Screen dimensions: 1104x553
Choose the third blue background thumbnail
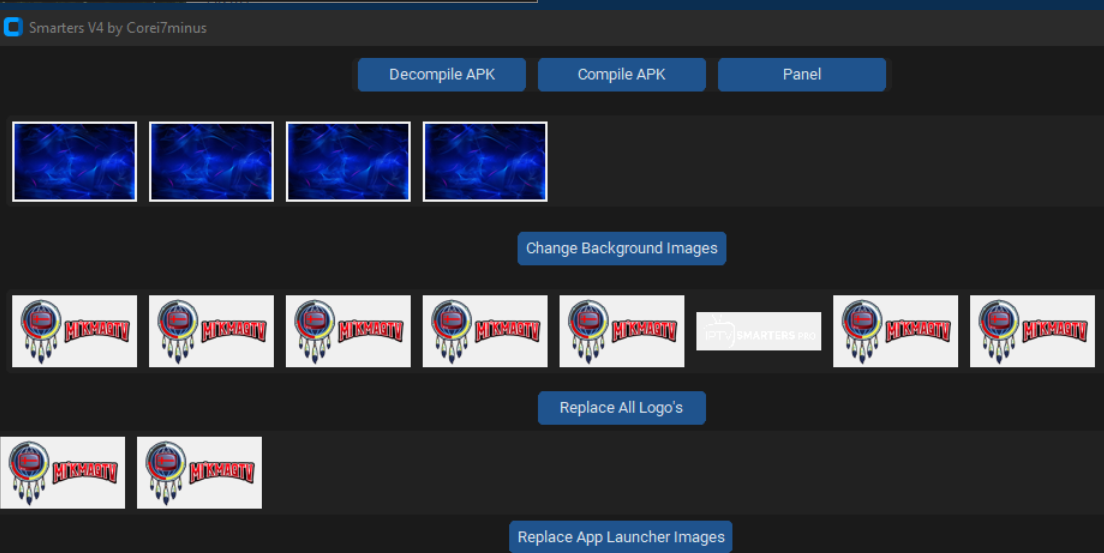[x=348, y=162]
